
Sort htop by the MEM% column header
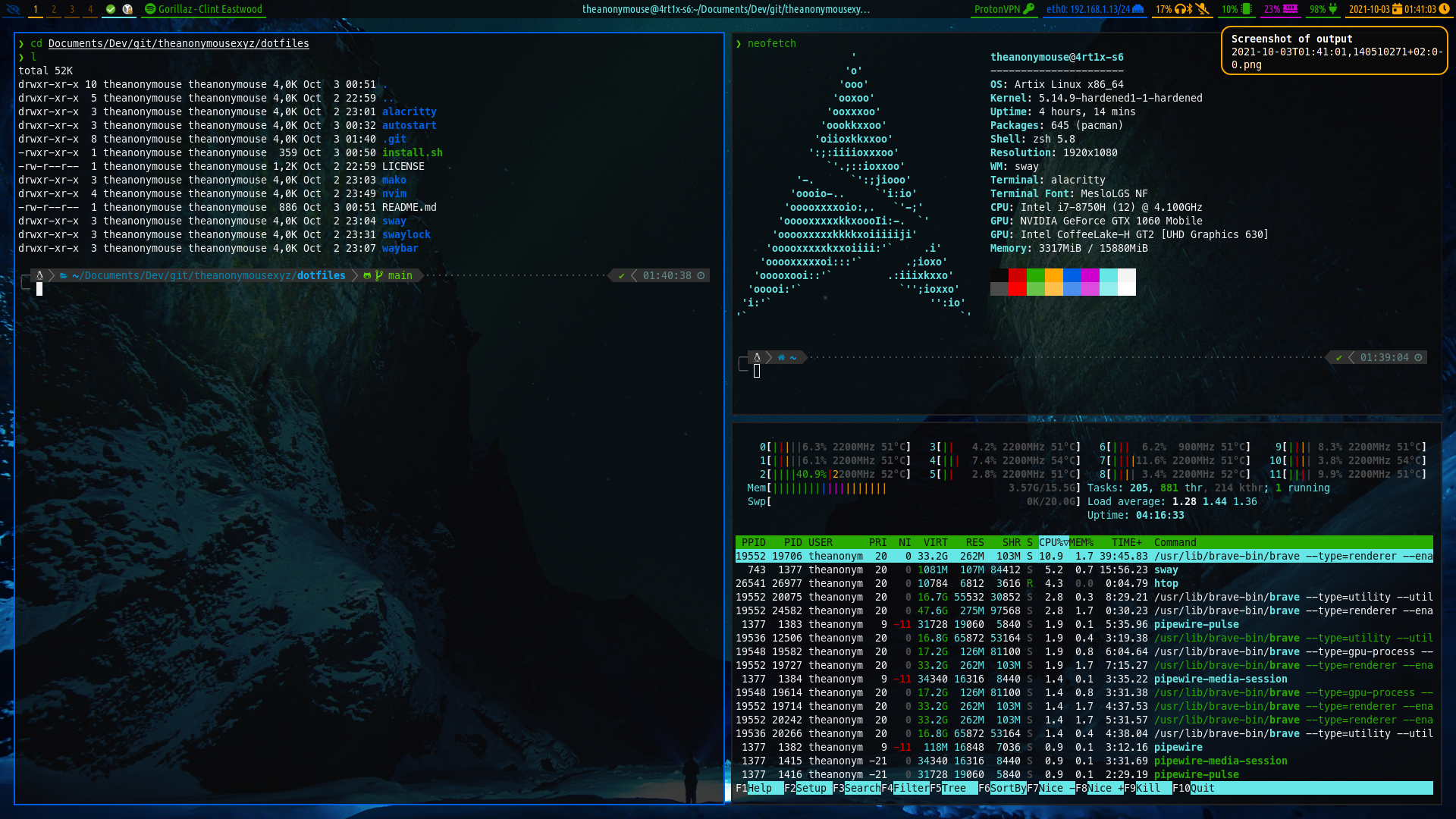1081,542
